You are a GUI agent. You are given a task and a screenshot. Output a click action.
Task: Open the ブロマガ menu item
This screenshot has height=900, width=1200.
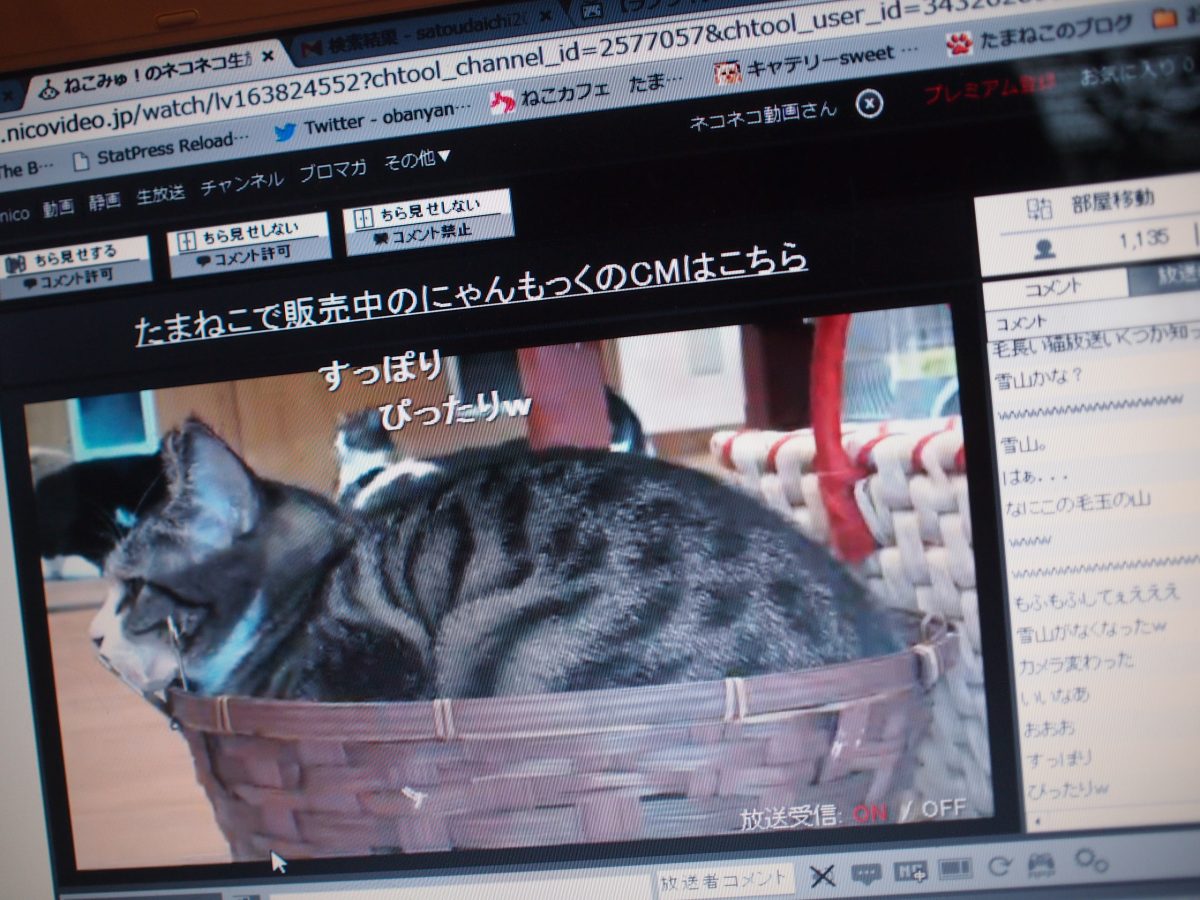click(x=333, y=172)
